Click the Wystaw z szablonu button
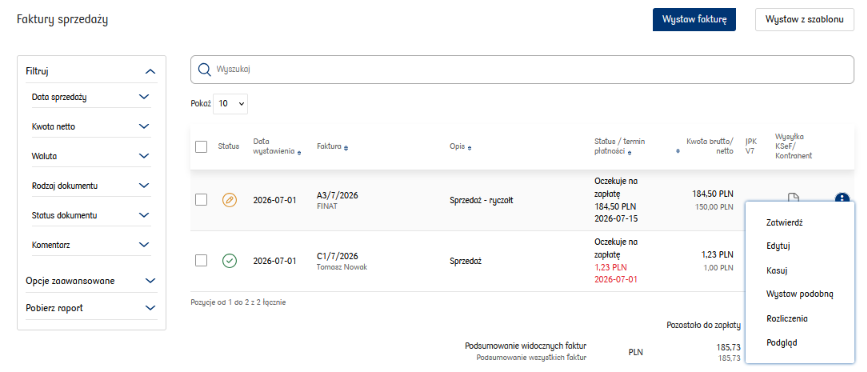 (x=805, y=19)
